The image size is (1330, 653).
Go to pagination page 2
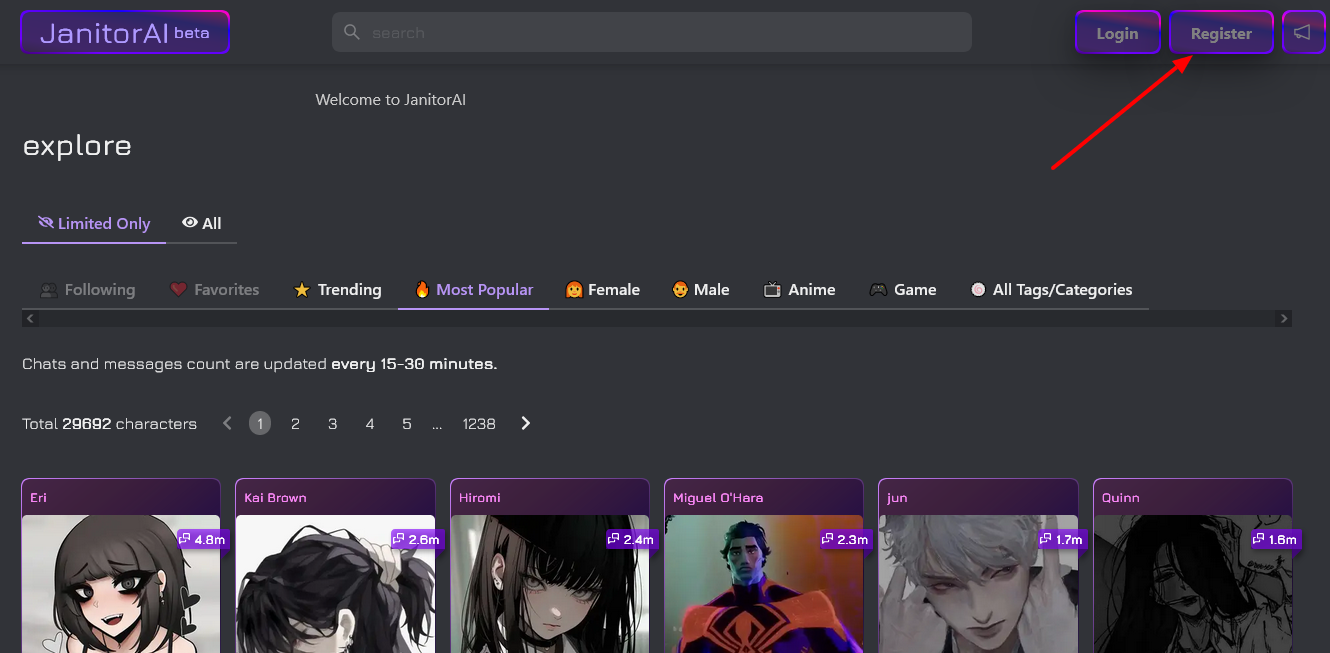[x=295, y=423]
